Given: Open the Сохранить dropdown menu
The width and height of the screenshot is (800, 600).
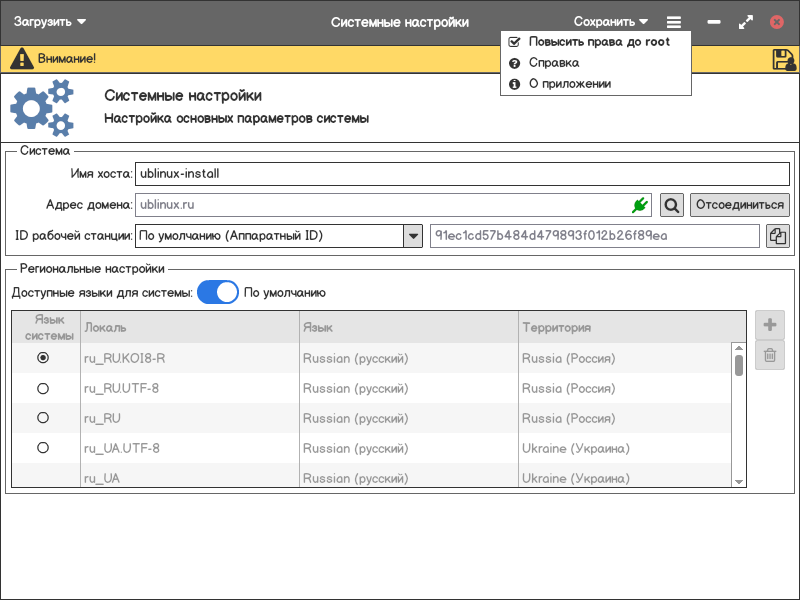Looking at the screenshot, I should tap(611, 21).
